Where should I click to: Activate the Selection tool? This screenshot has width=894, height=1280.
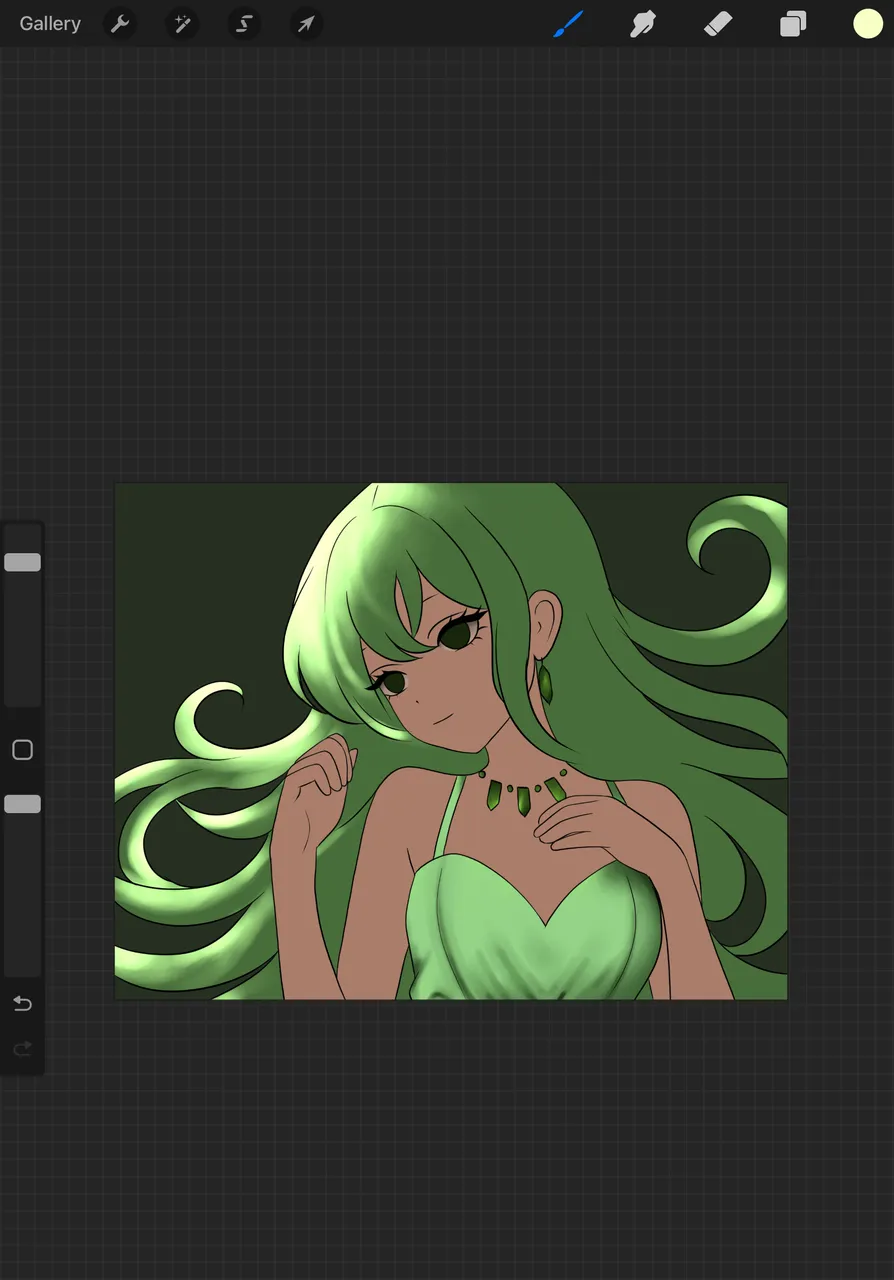point(244,23)
